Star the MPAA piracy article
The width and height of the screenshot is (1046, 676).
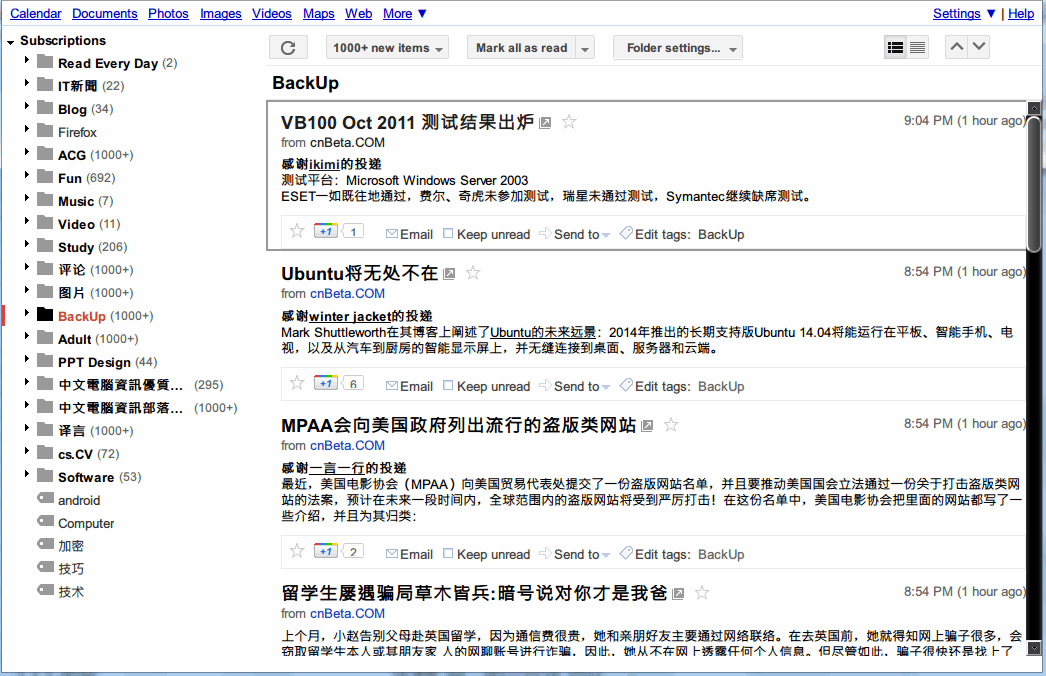(x=670, y=424)
